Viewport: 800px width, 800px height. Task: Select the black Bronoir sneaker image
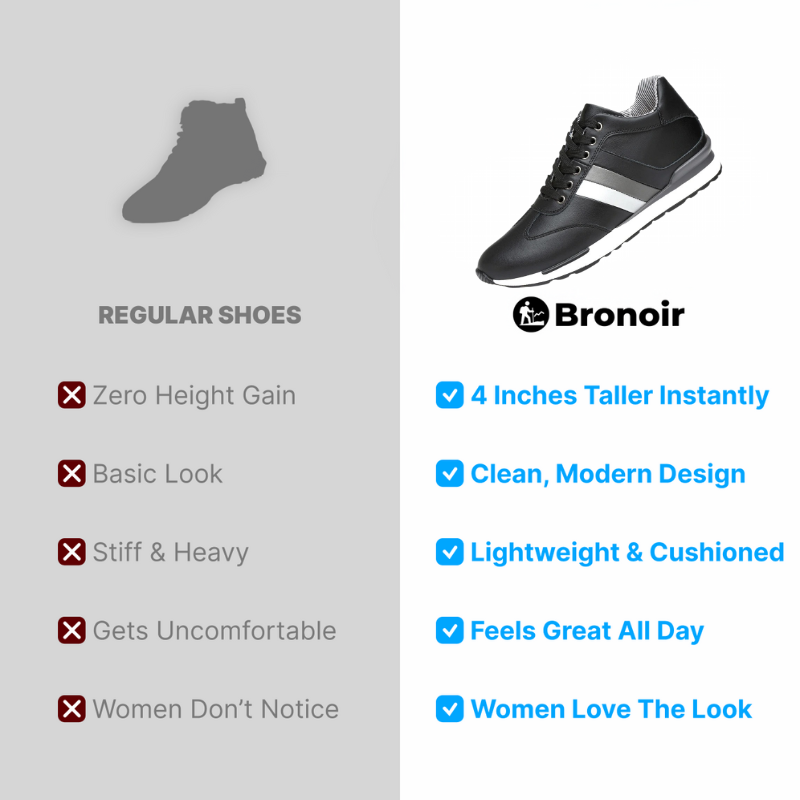598,181
